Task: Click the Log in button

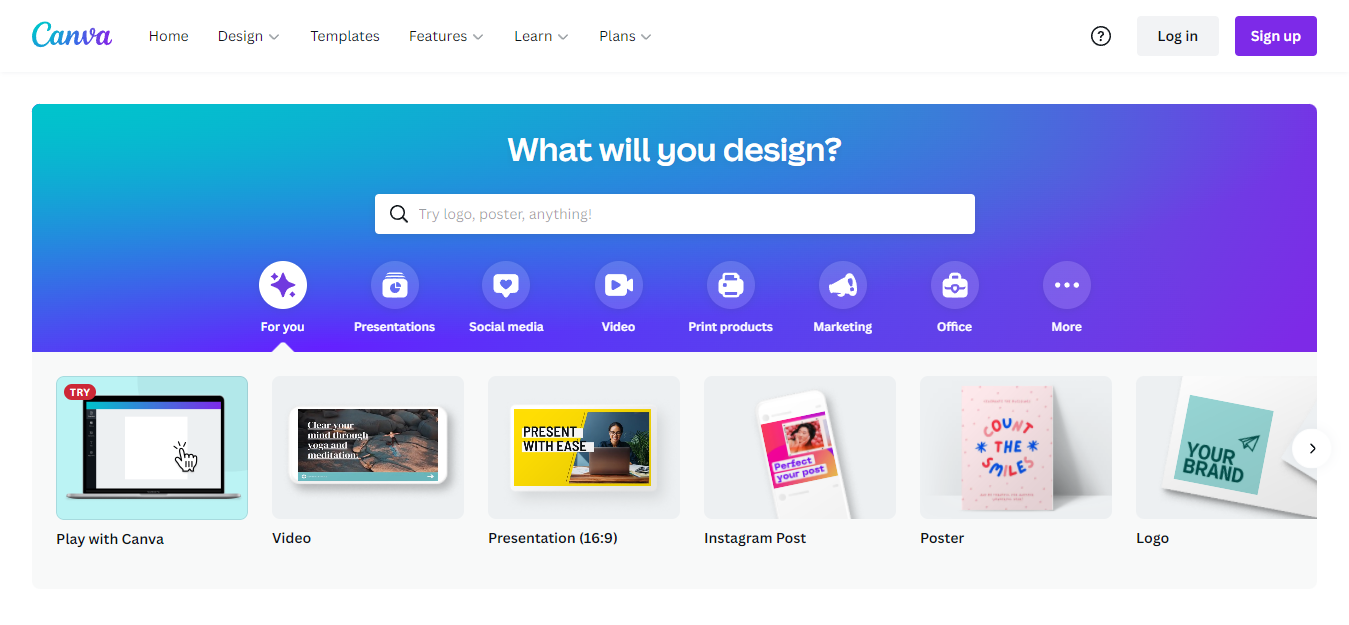Action: [1178, 36]
